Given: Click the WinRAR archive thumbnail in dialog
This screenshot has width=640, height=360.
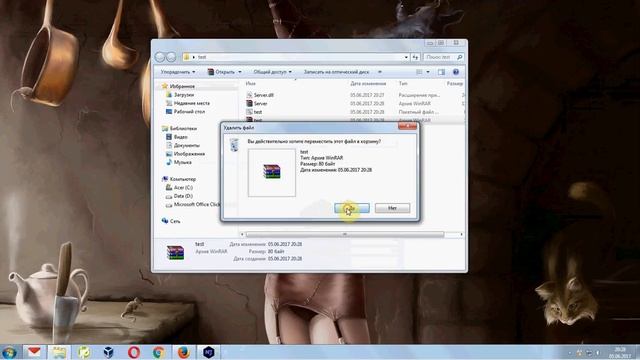Looking at the screenshot, I should [x=272, y=172].
